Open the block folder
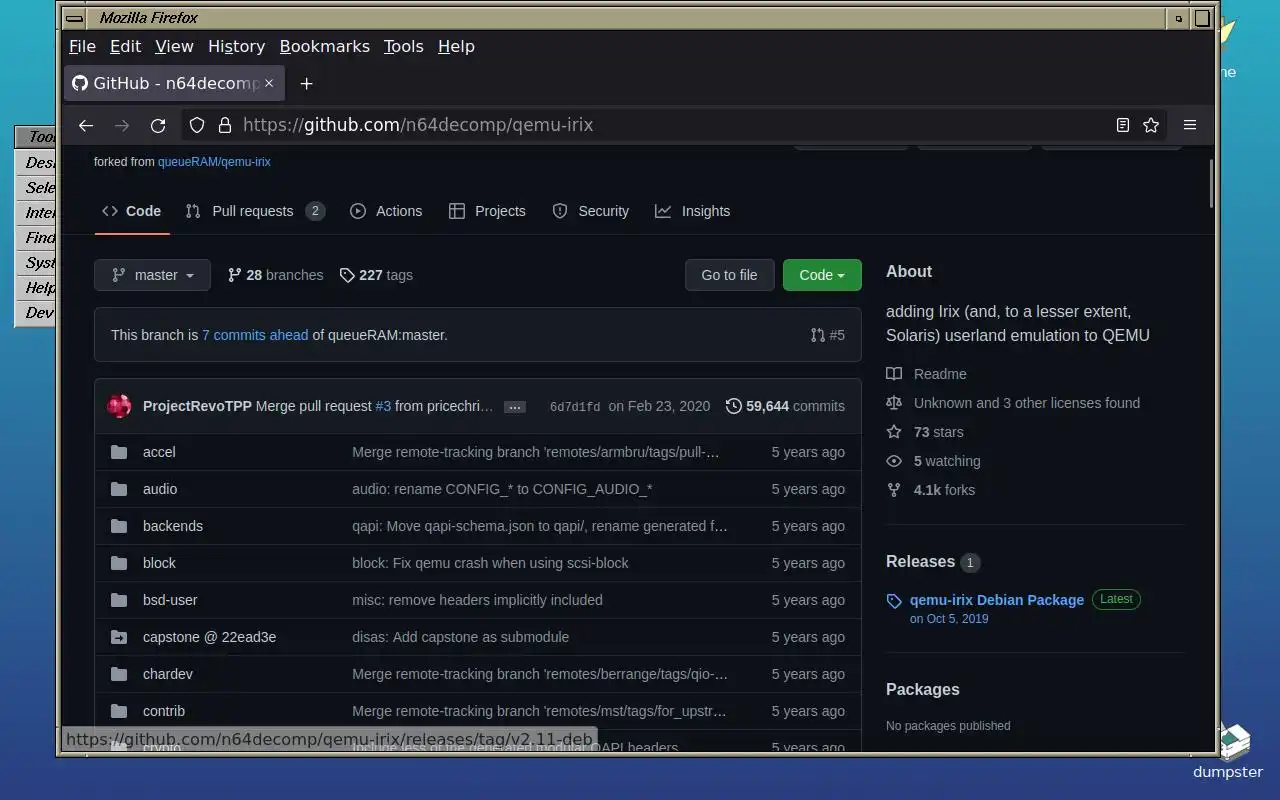1280x800 pixels. tap(159, 563)
